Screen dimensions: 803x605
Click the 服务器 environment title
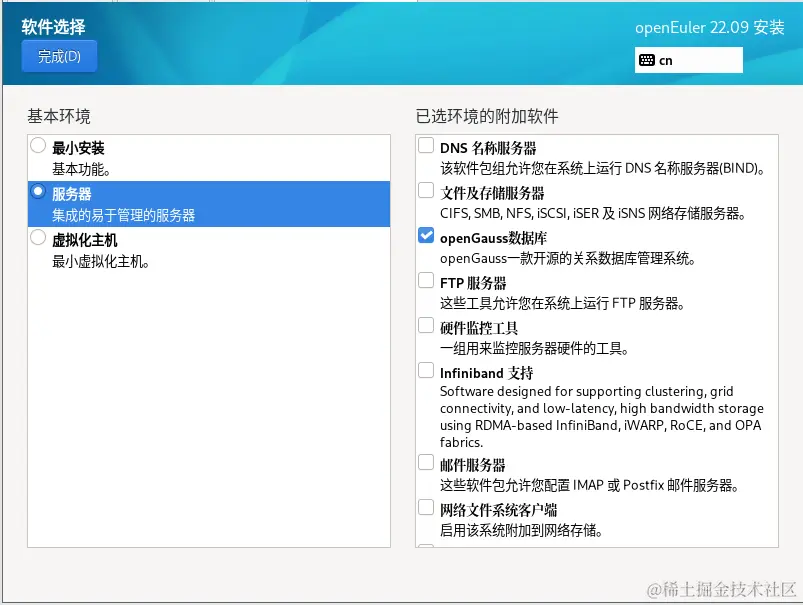[72, 194]
